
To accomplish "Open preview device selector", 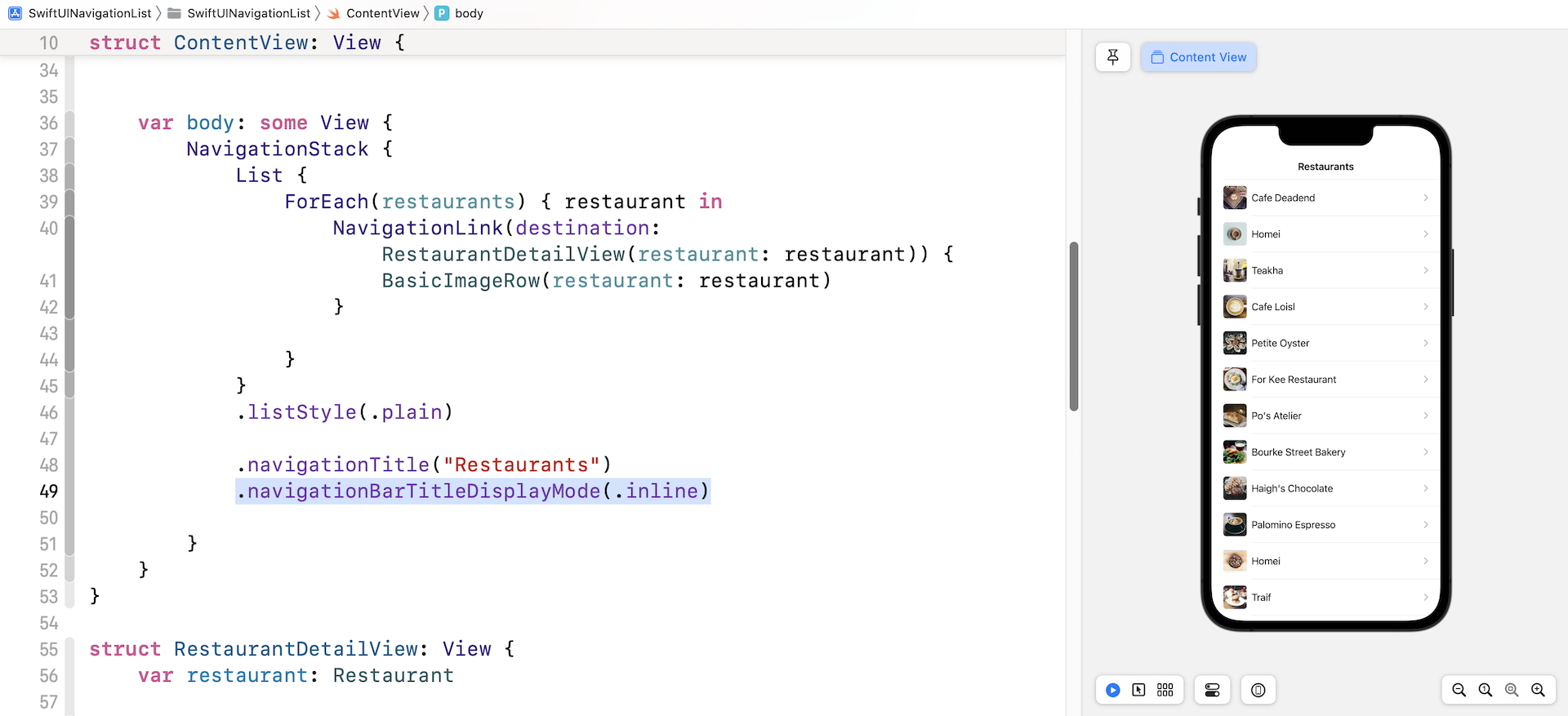I will click(1258, 690).
